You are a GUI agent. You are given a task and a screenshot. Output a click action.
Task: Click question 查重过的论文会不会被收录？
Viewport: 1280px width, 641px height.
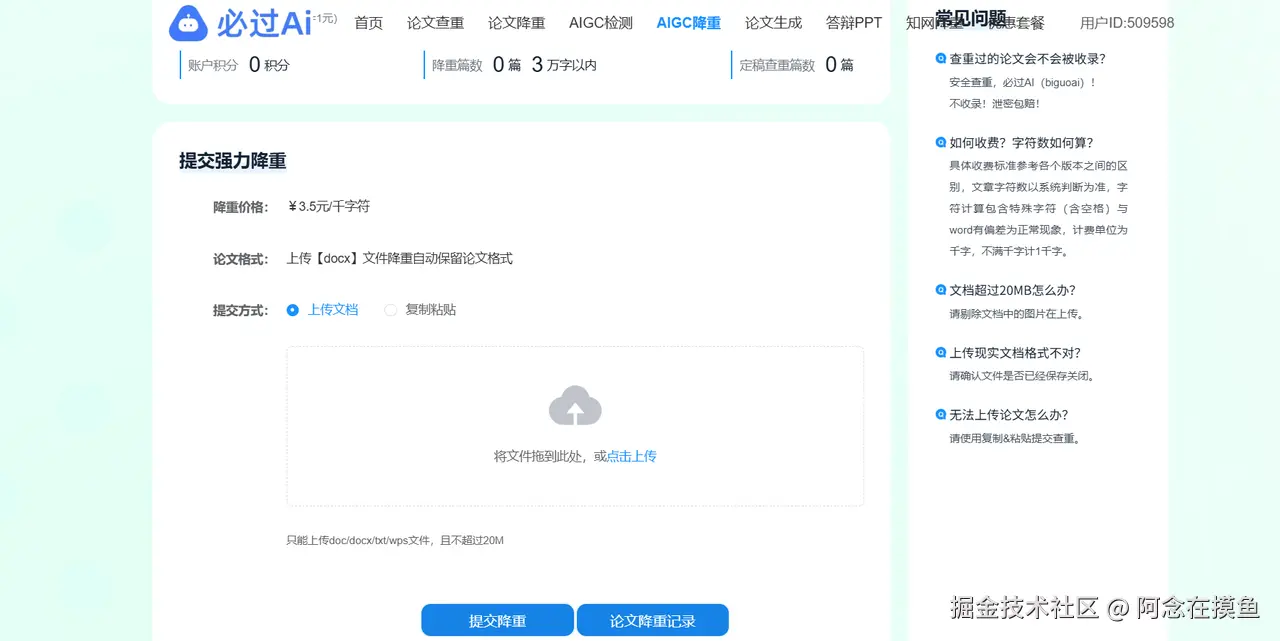1028,58
